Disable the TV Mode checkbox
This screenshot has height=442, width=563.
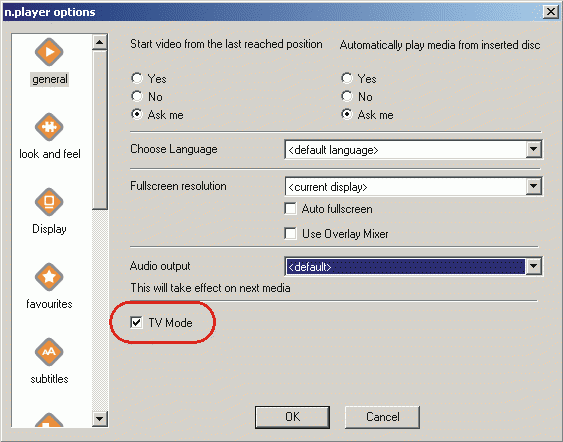coord(136,322)
